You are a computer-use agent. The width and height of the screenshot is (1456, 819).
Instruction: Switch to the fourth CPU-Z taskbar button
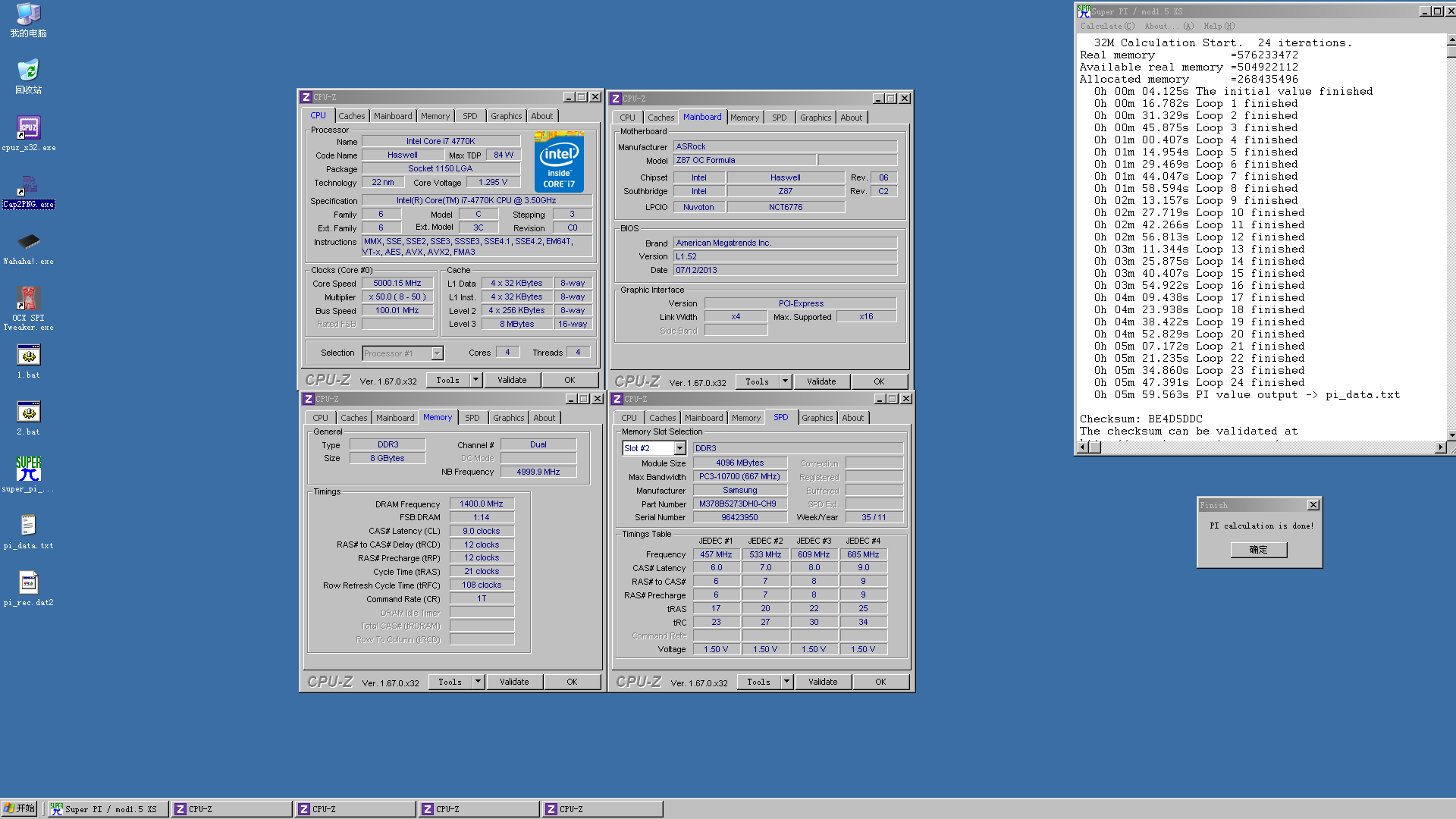point(602,809)
